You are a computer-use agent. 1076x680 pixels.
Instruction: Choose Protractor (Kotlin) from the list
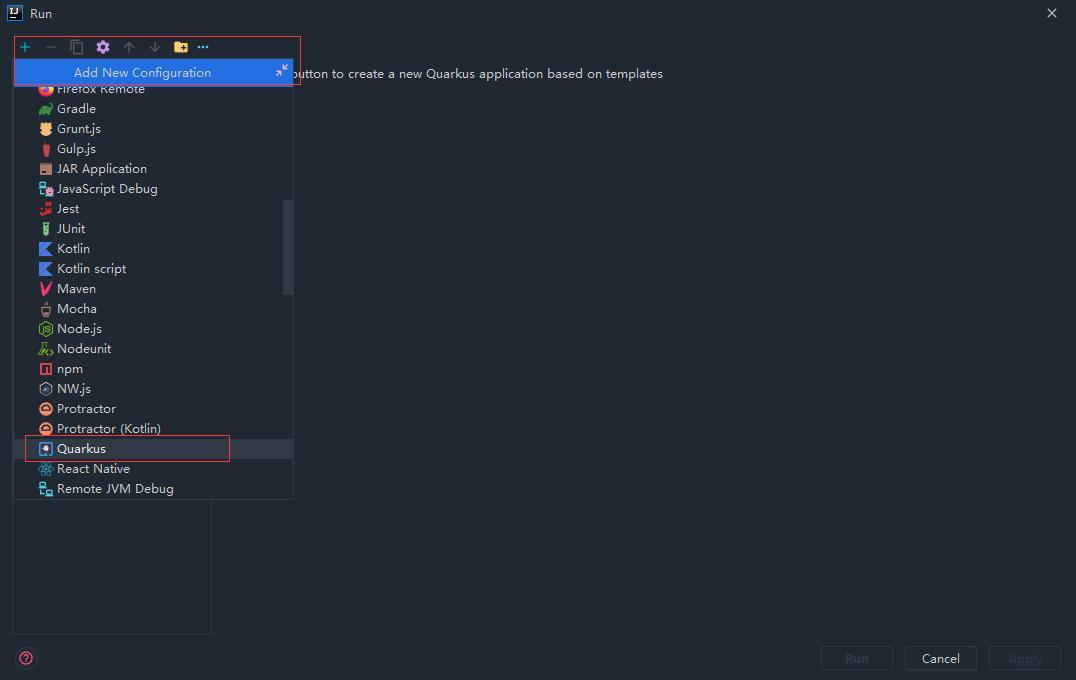154,429
